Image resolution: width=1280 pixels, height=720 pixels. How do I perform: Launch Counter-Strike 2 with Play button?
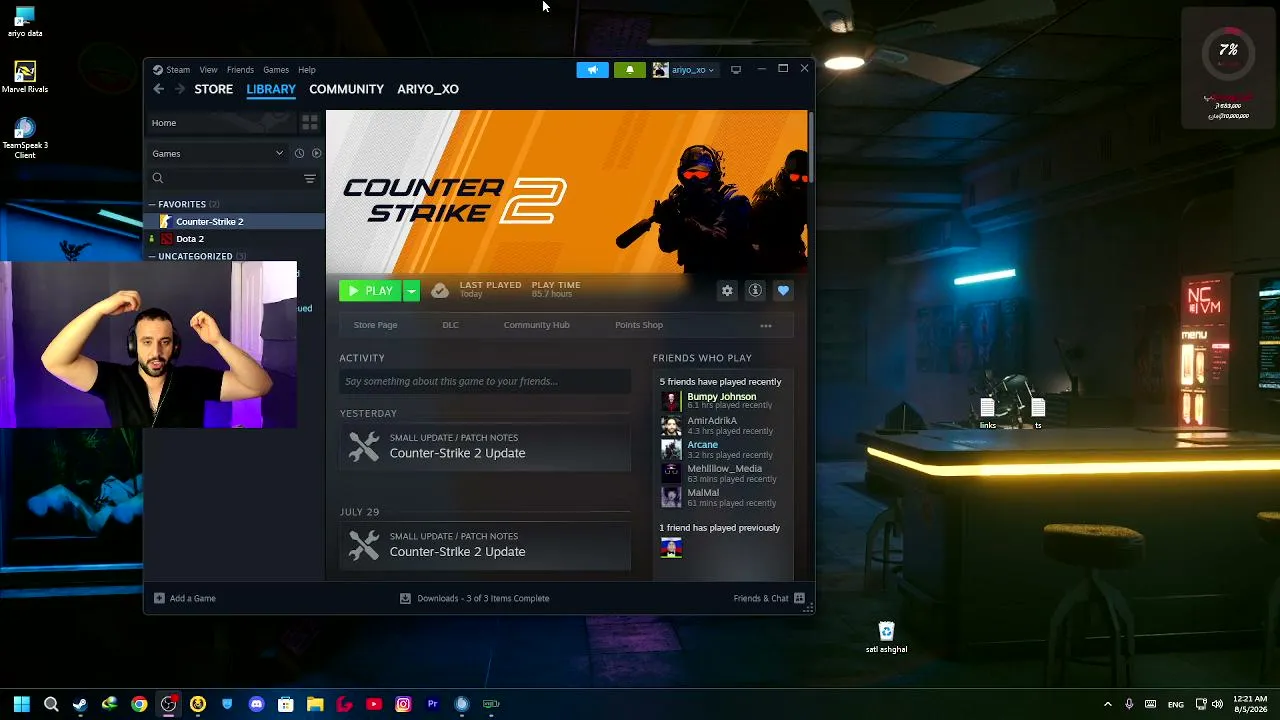click(370, 291)
